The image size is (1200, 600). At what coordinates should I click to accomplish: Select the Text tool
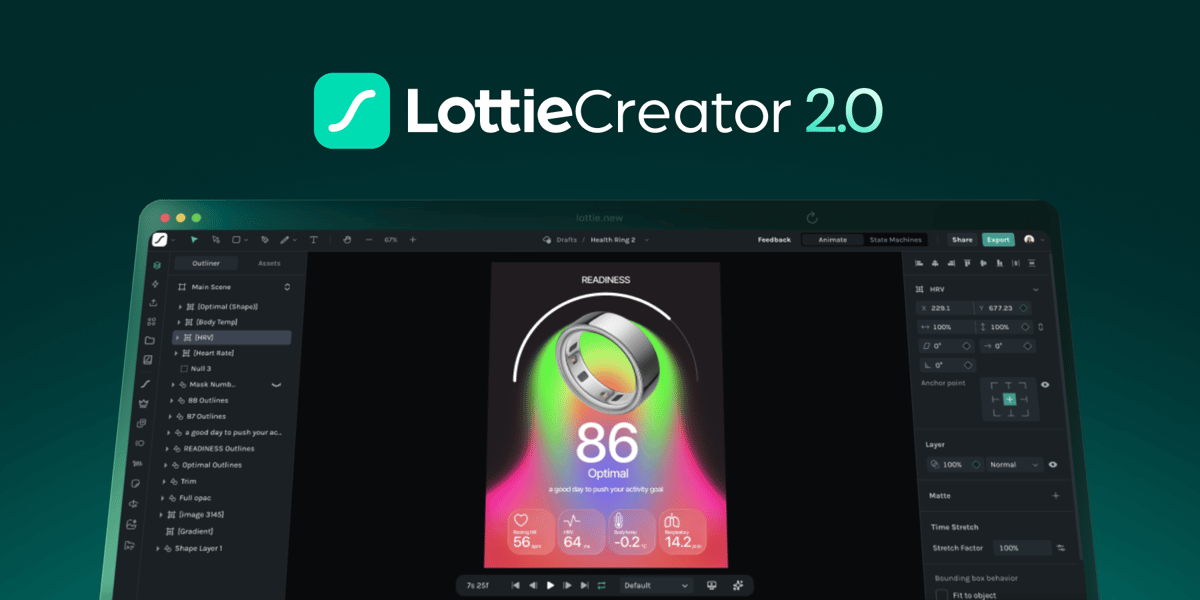313,240
